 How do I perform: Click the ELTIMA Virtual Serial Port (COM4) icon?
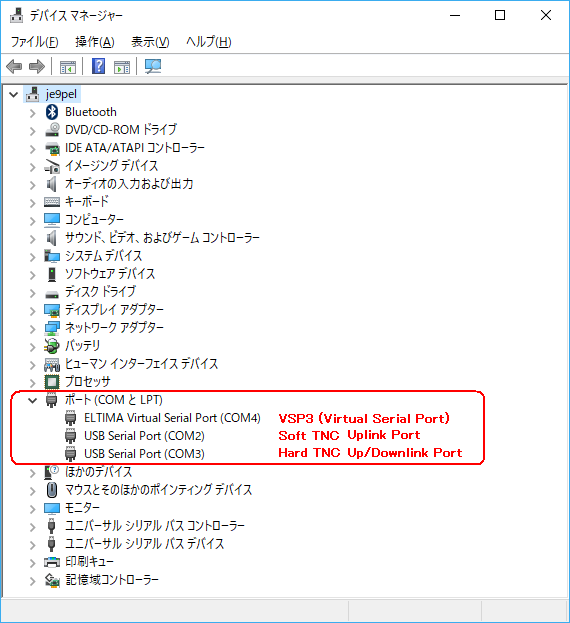(x=70, y=418)
